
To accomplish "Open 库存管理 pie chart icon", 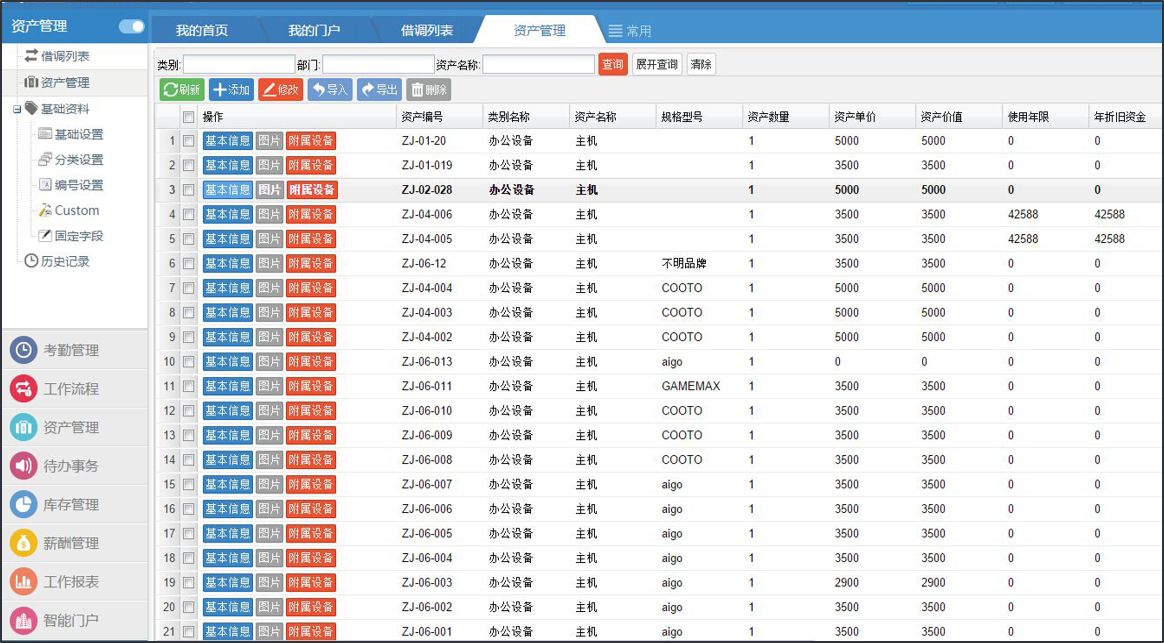I will [x=24, y=505].
